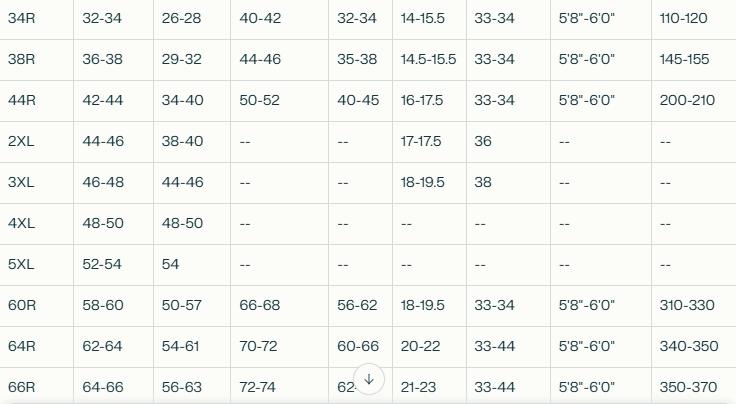This screenshot has height=404, width=736.
Task: Click the 14.5-15.5 neck measurement cell
Action: click(429, 59)
